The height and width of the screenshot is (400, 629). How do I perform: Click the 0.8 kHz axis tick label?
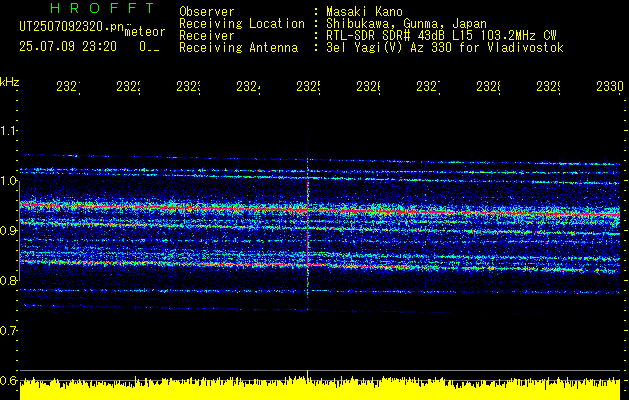pos(8,280)
